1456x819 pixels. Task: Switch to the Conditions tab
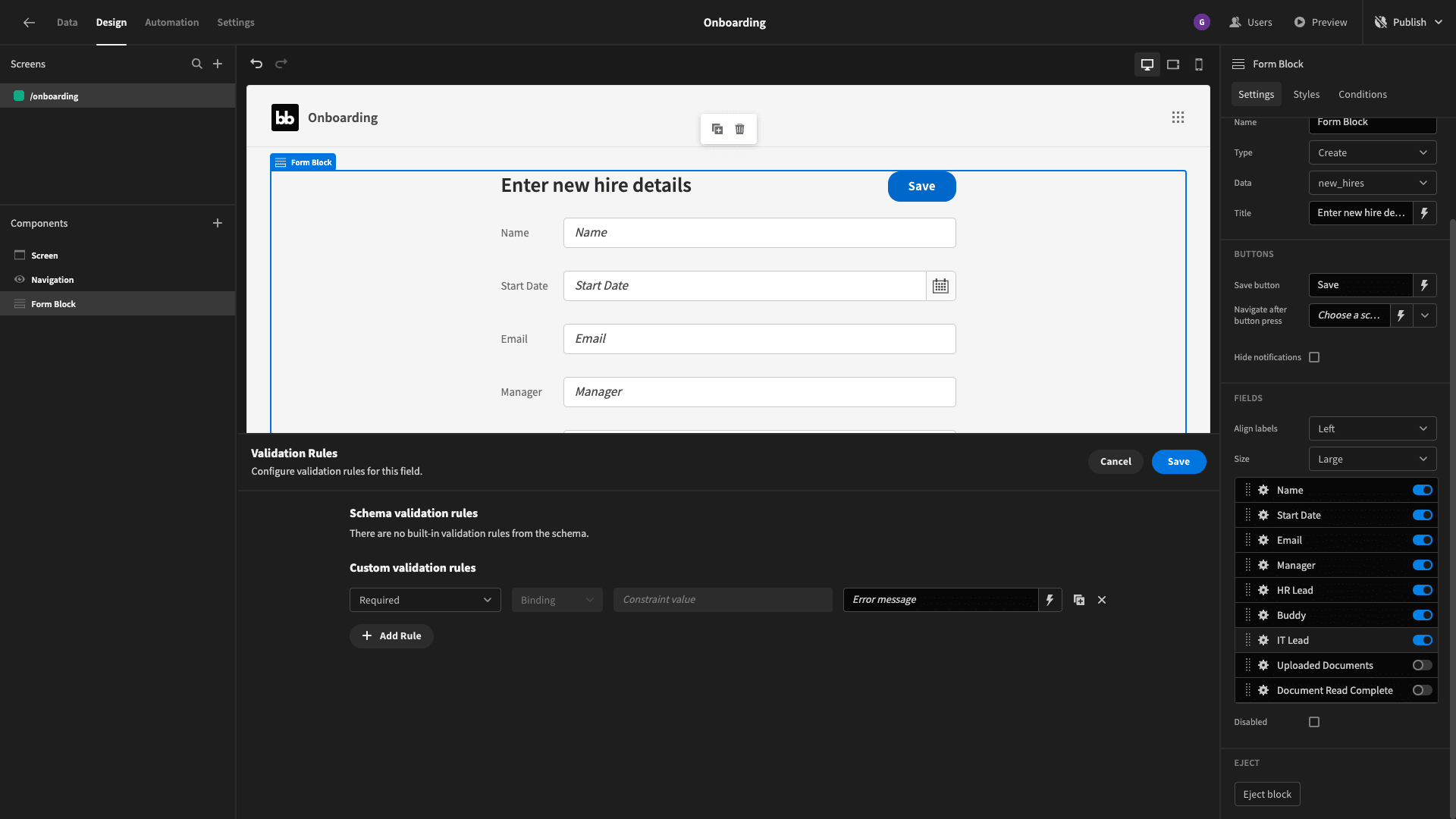[x=1363, y=95]
